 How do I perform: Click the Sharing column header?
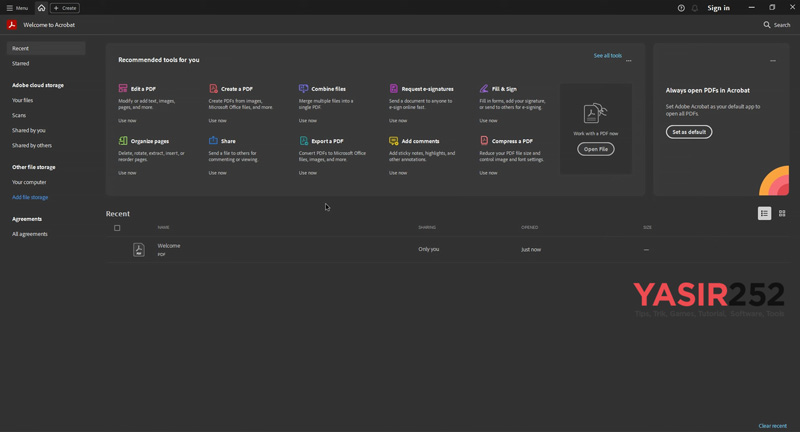pos(427,227)
